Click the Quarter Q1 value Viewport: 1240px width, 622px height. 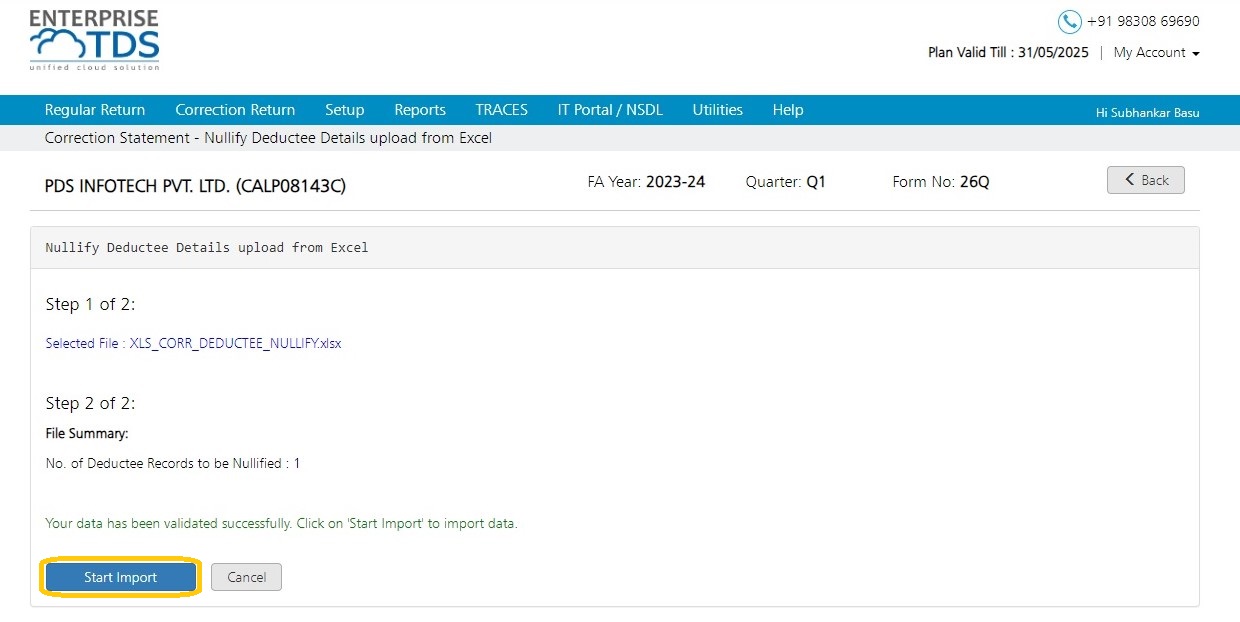[816, 182]
